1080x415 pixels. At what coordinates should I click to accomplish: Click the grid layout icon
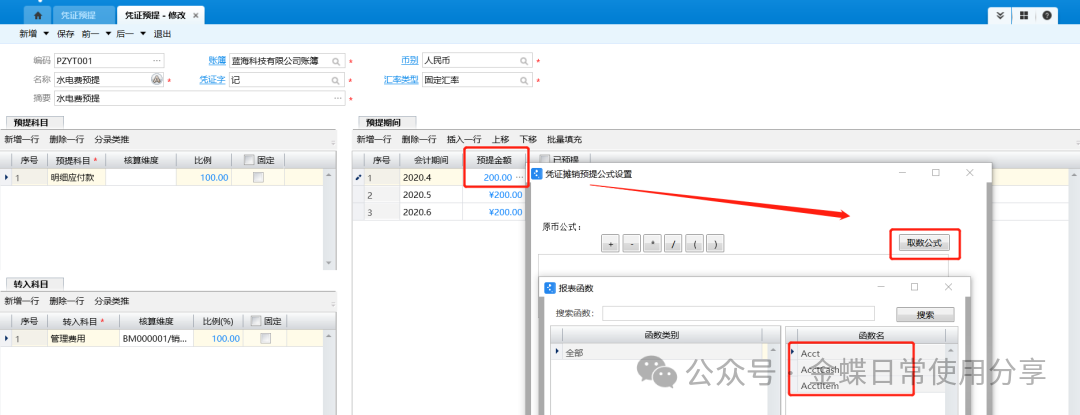point(1024,16)
